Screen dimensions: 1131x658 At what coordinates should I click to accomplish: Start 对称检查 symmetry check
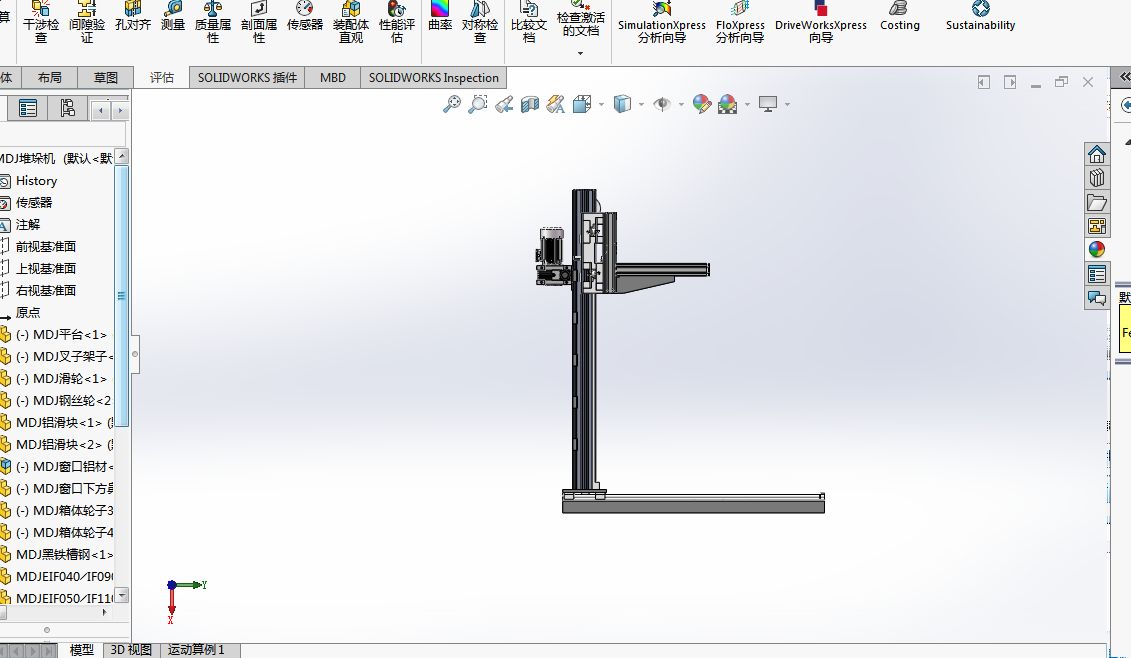click(480, 22)
